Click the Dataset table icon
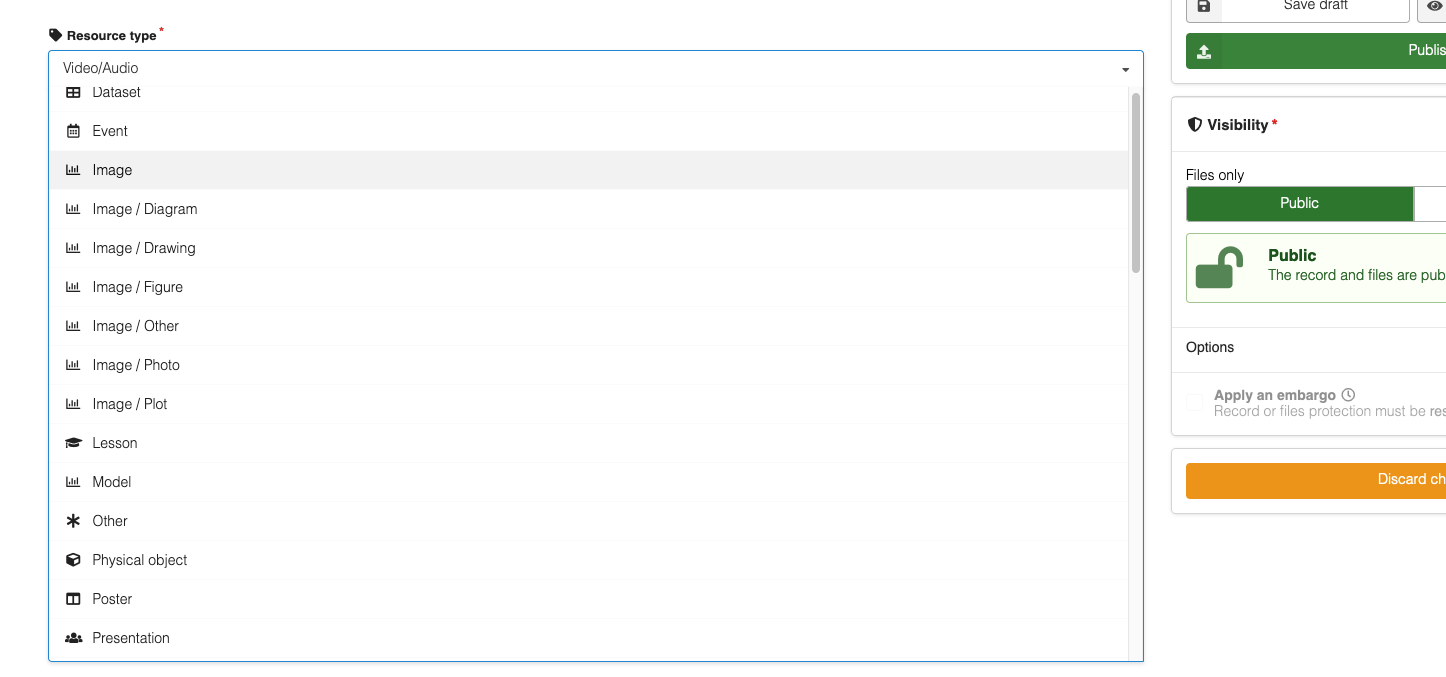The image size is (1446, 677). coord(73,92)
